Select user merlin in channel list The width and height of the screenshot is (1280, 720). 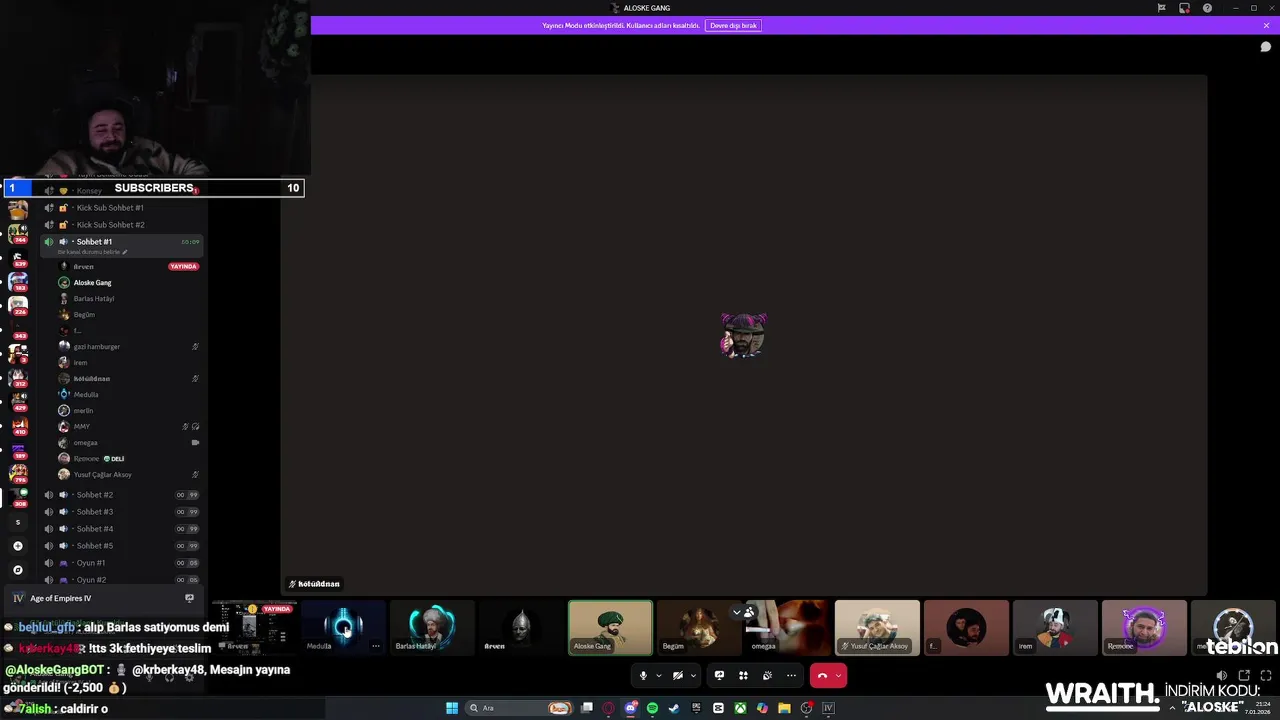click(128, 411)
